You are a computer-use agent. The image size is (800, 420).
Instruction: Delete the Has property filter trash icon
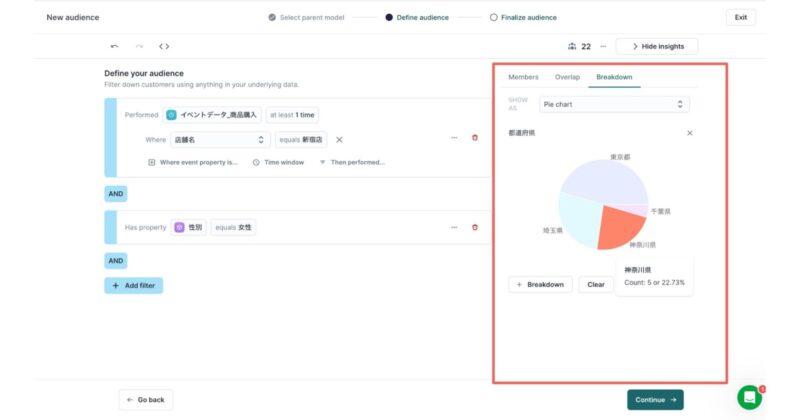coord(475,227)
